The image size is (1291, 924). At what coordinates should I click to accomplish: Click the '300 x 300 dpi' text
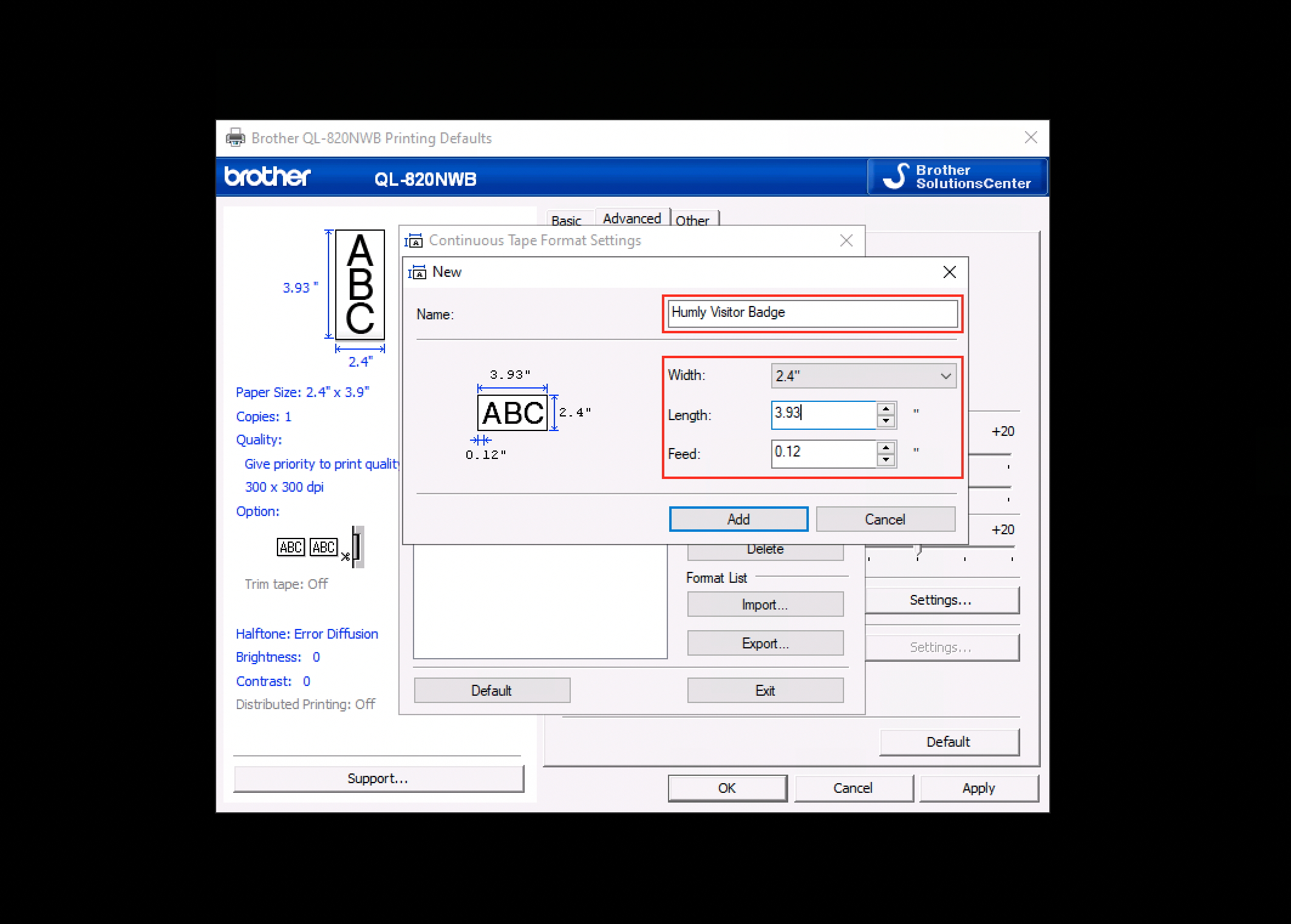[284, 487]
